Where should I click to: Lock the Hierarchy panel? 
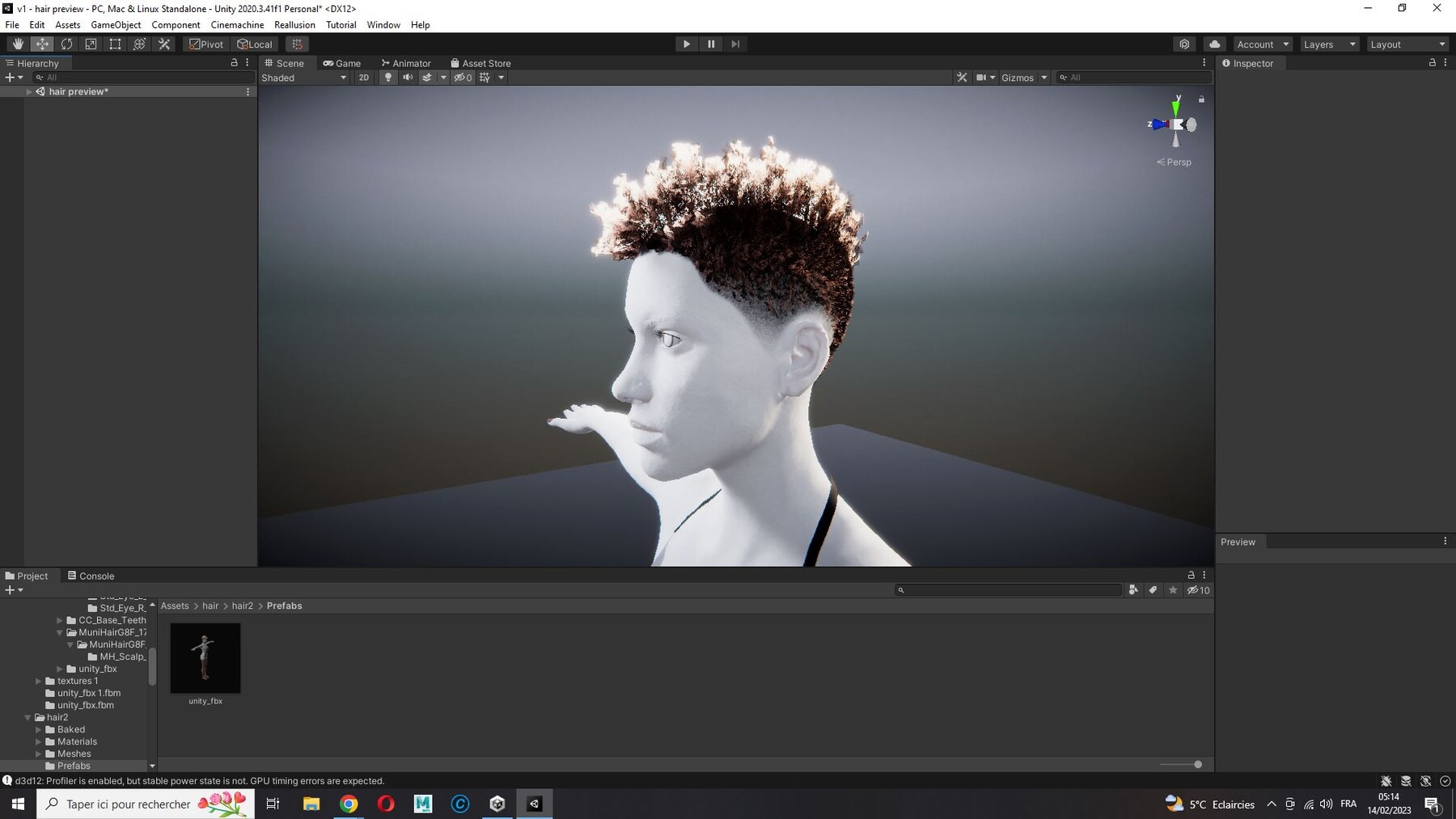pos(235,63)
